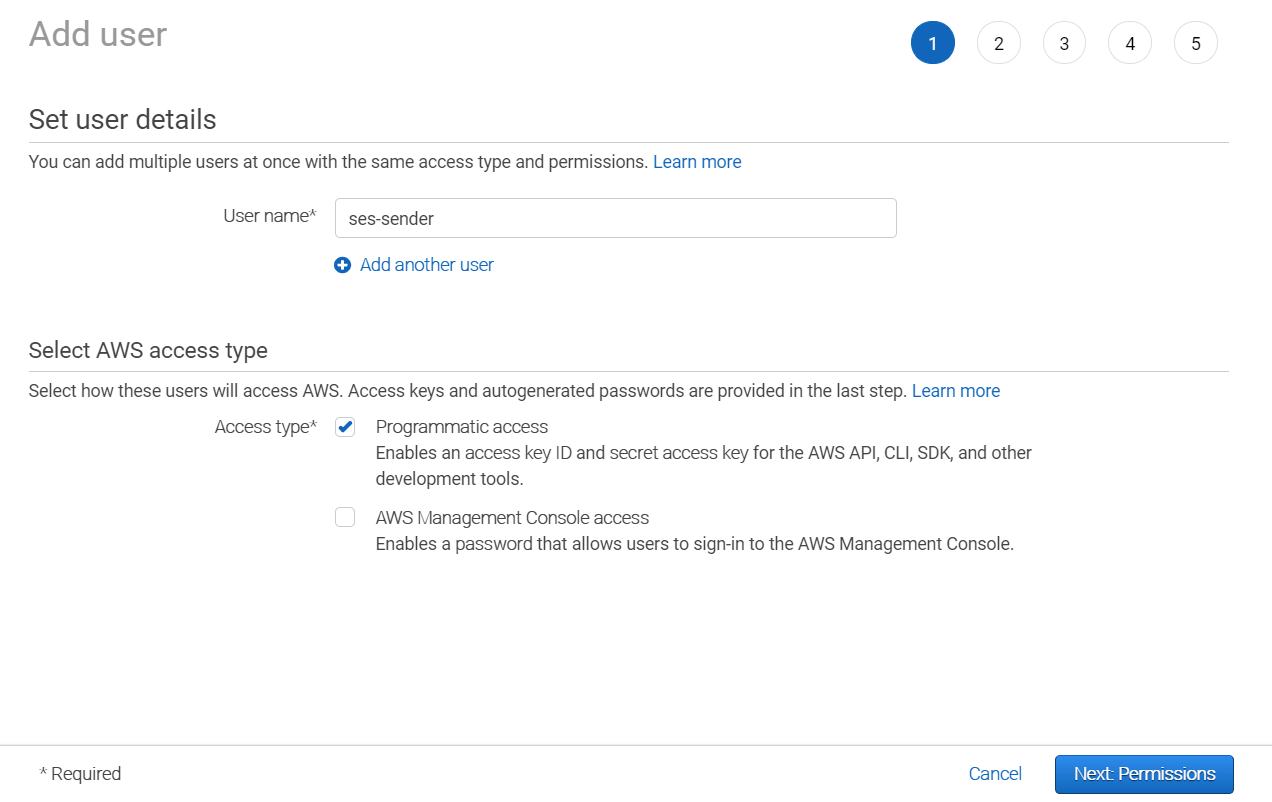Proceed with the Next: Permissions button

(1144, 774)
